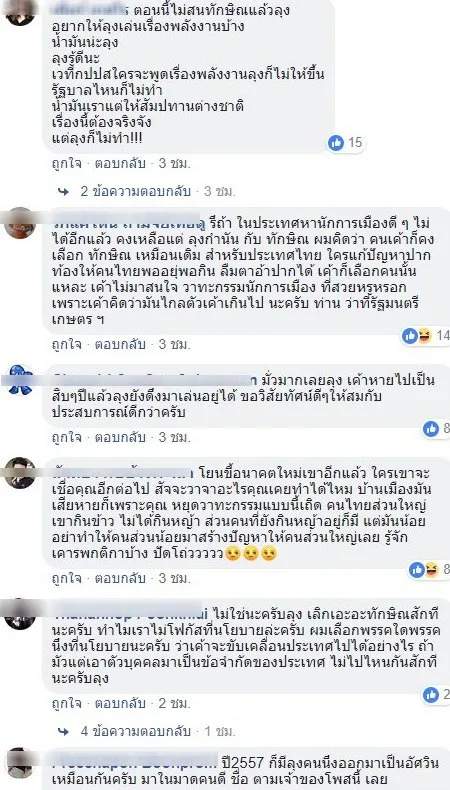Open the like icon on the "มั่วมากเลยลุง" comment
This screenshot has width=450, height=790.
tap(431, 429)
